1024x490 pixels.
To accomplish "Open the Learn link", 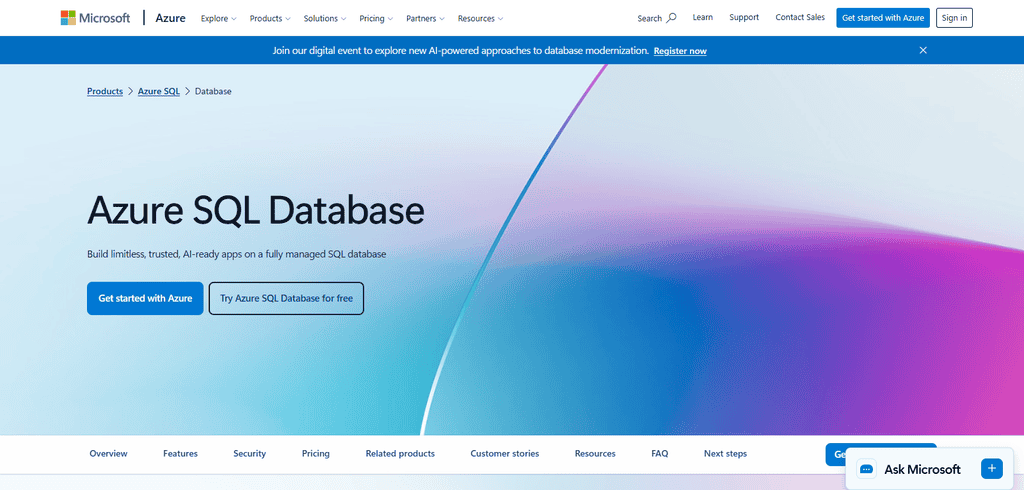I will (x=703, y=18).
